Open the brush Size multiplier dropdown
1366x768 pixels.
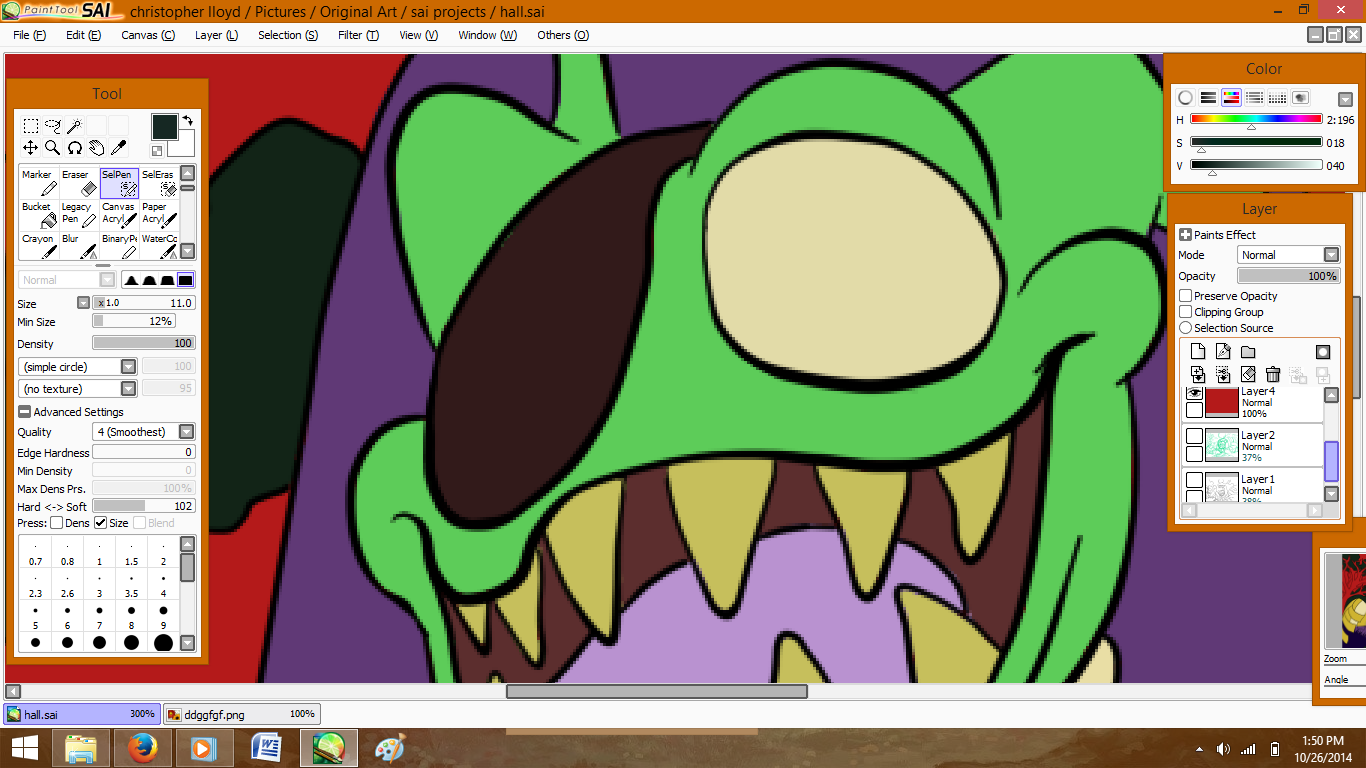pyautogui.click(x=84, y=303)
